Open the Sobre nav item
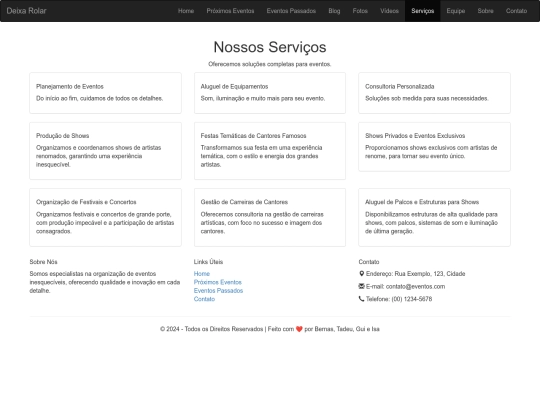 tap(485, 11)
